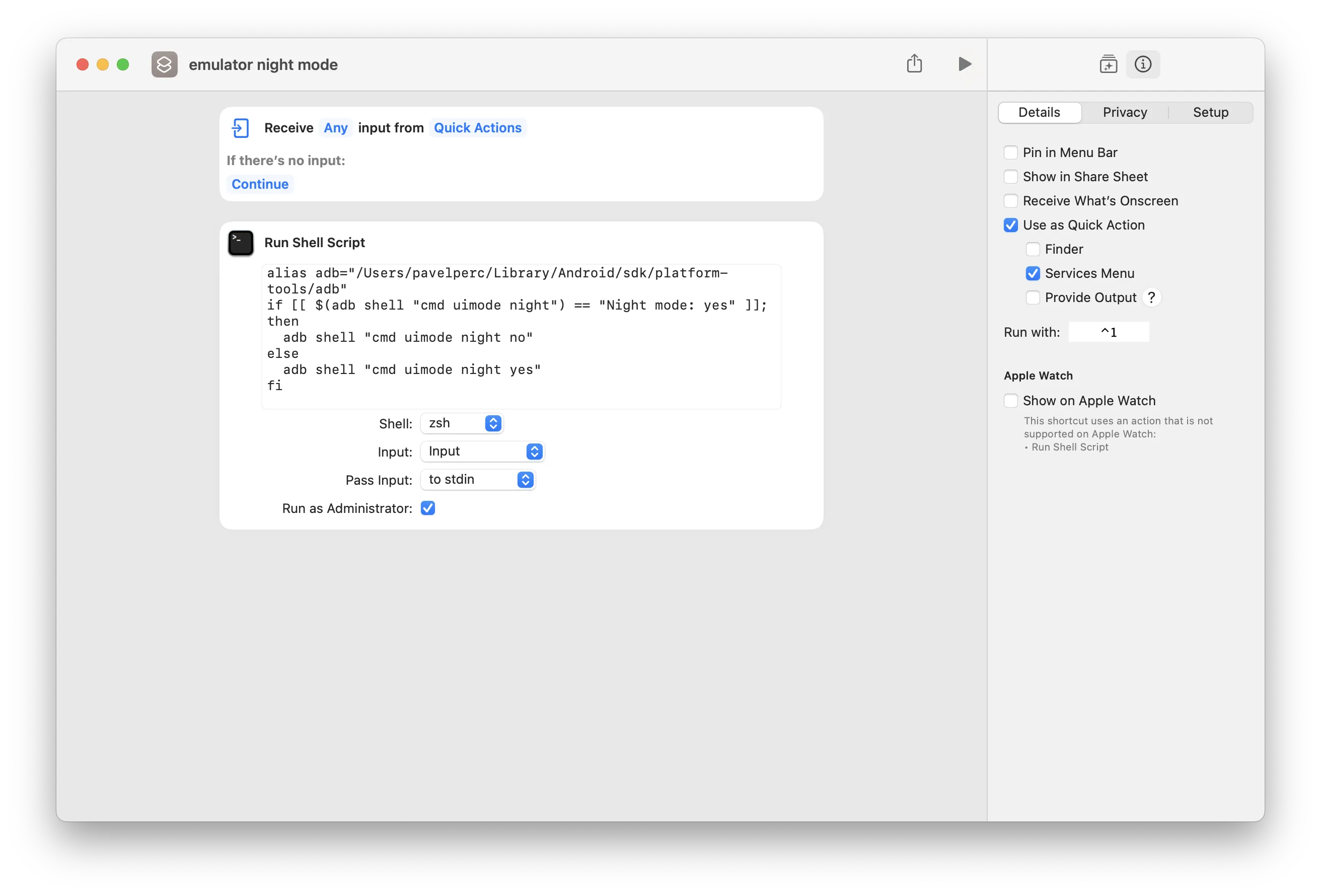Uncheck Use as Quick Action
Image resolution: width=1321 pixels, height=896 pixels.
(x=1010, y=225)
